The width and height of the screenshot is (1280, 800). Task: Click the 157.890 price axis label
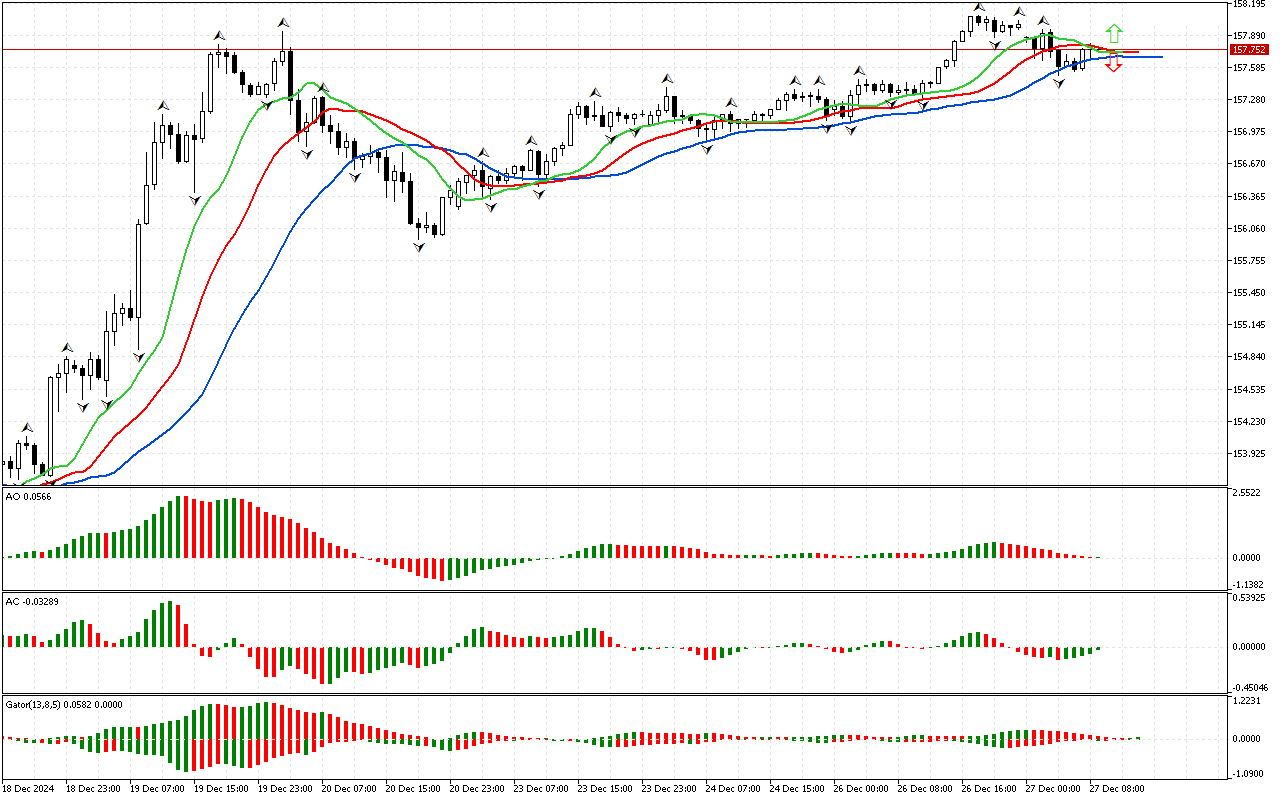click(1250, 36)
